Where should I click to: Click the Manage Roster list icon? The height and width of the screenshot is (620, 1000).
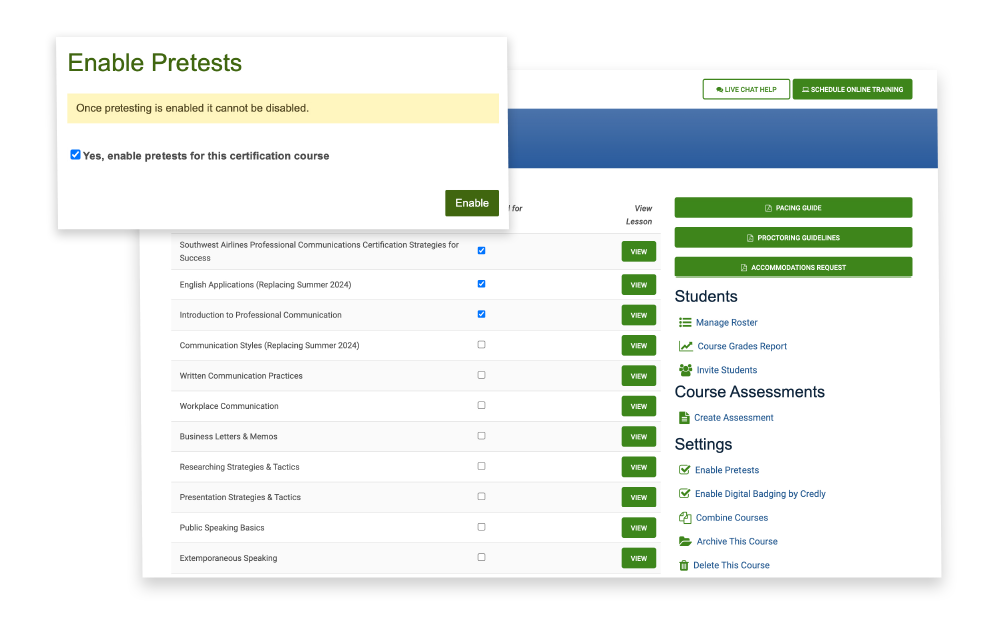click(x=685, y=323)
